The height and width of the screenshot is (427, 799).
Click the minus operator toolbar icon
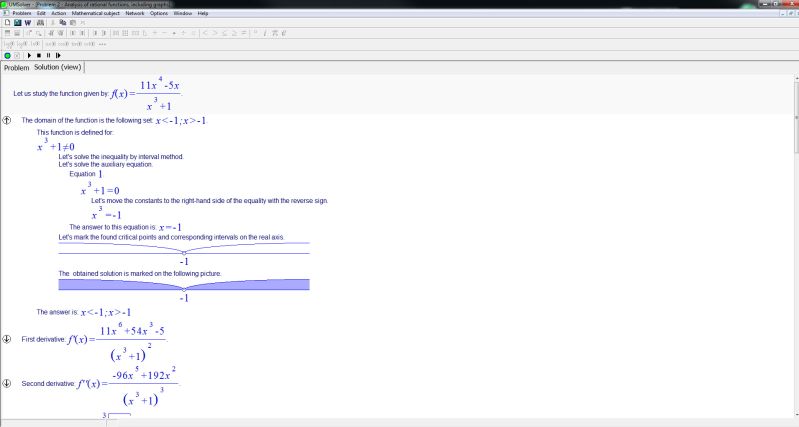point(164,33)
